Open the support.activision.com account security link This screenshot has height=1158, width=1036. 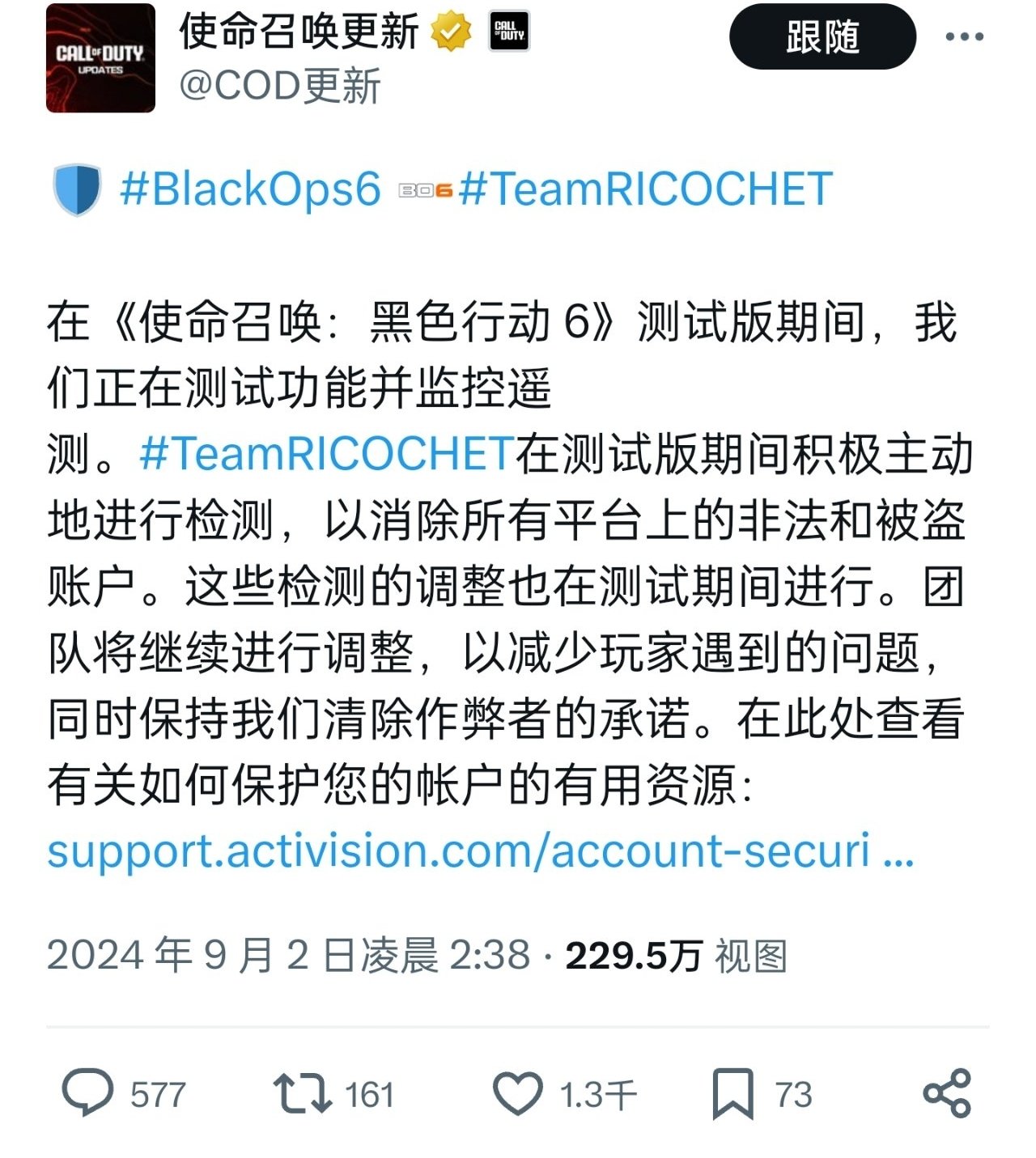click(481, 851)
